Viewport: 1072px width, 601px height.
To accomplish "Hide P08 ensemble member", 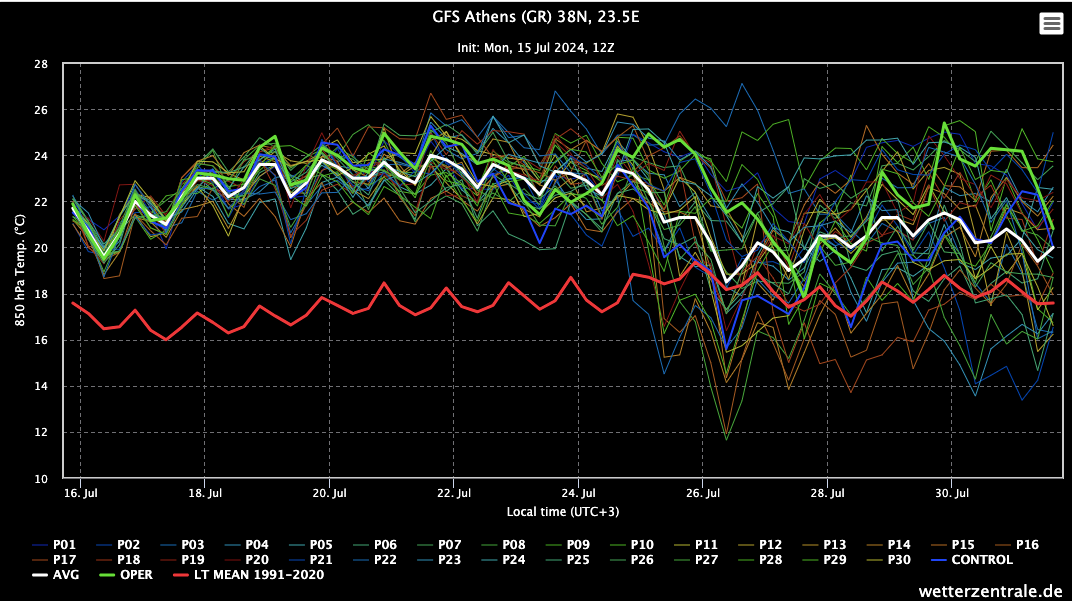I will [x=514, y=545].
